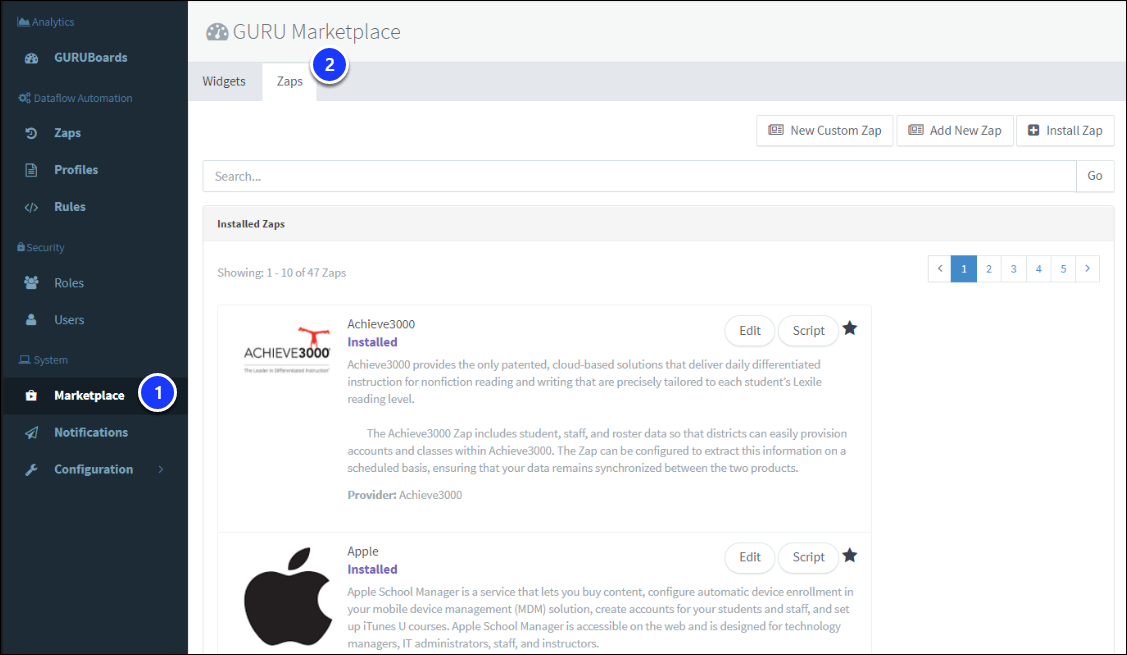This screenshot has width=1127, height=655.
Task: Click the GURU Marketplace header icon
Action: [x=217, y=32]
